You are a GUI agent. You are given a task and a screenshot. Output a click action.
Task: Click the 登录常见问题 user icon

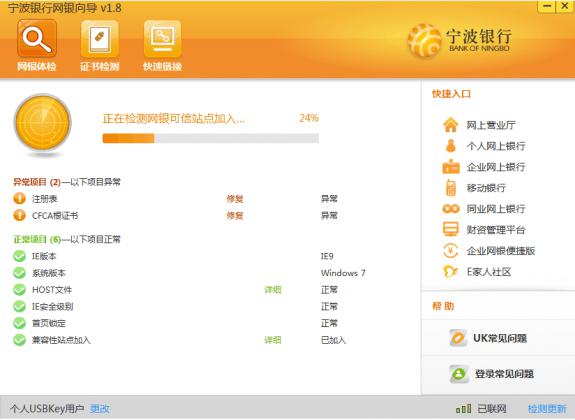(459, 374)
